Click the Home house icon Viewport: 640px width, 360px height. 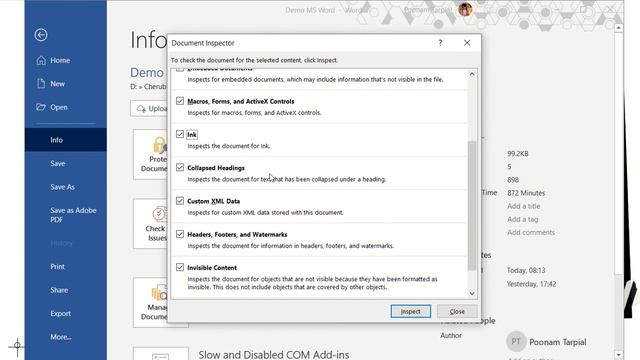pos(41,60)
